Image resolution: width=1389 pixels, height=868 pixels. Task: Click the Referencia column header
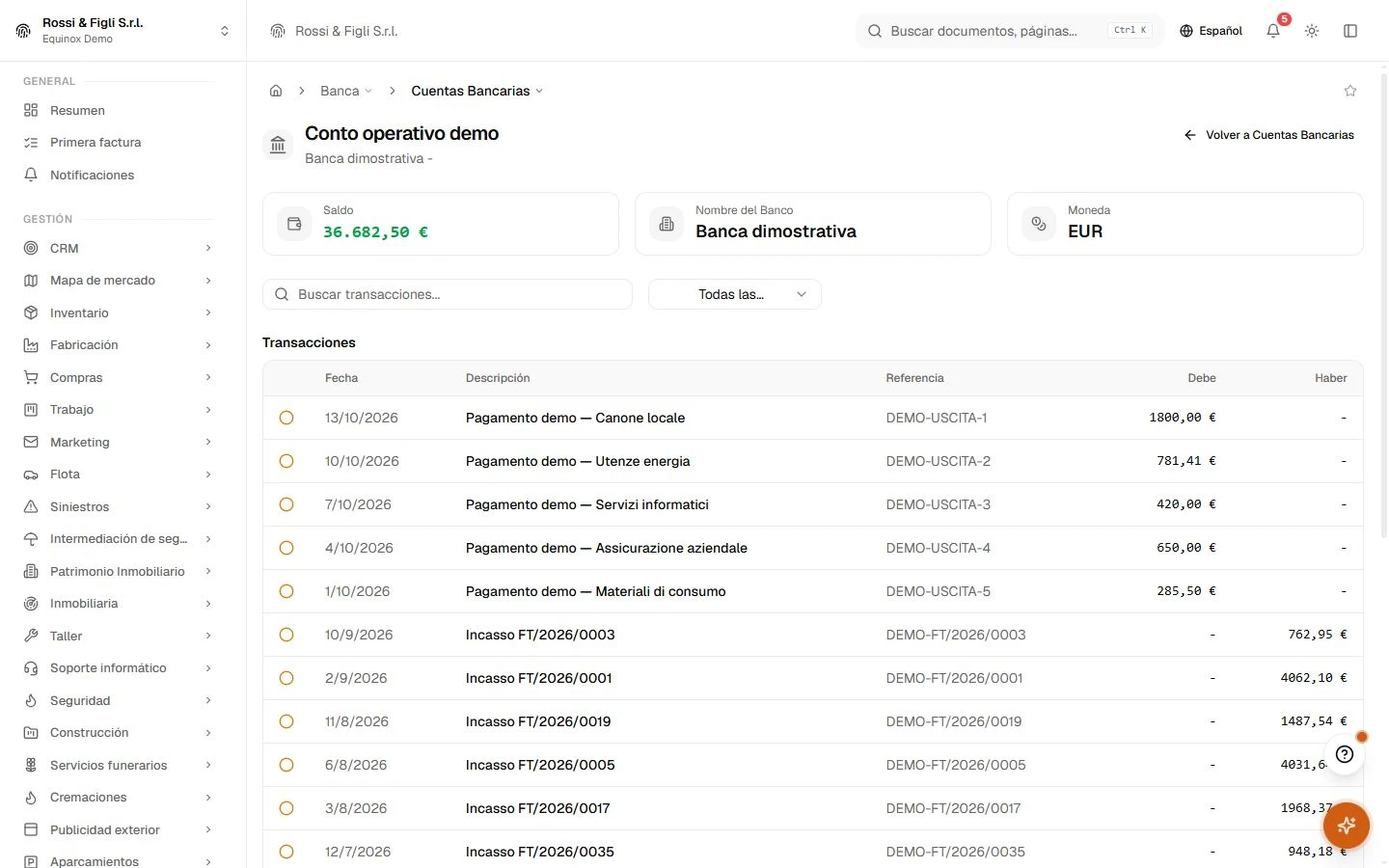tap(914, 378)
